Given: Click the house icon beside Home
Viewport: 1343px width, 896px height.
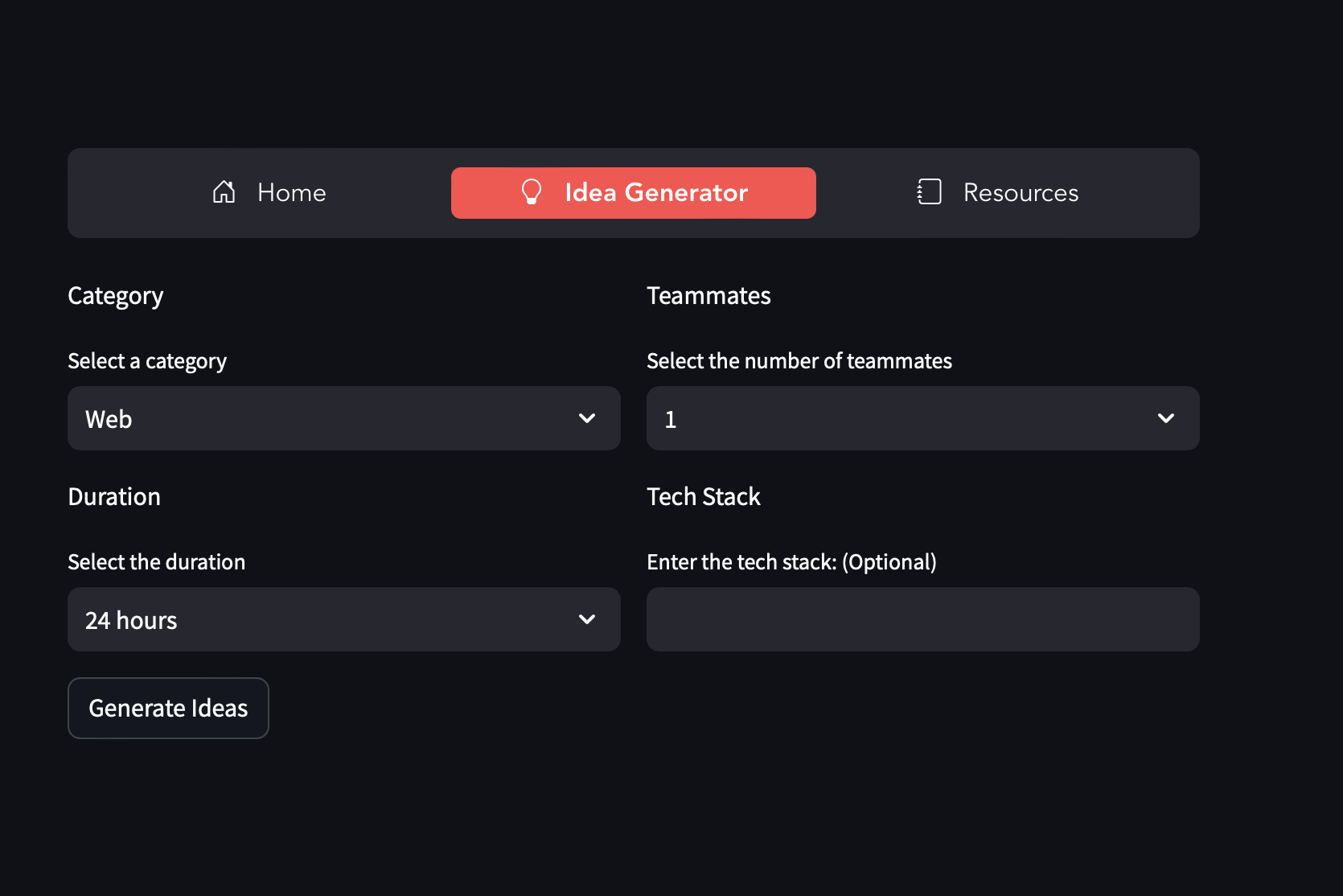Looking at the screenshot, I should coord(224,192).
